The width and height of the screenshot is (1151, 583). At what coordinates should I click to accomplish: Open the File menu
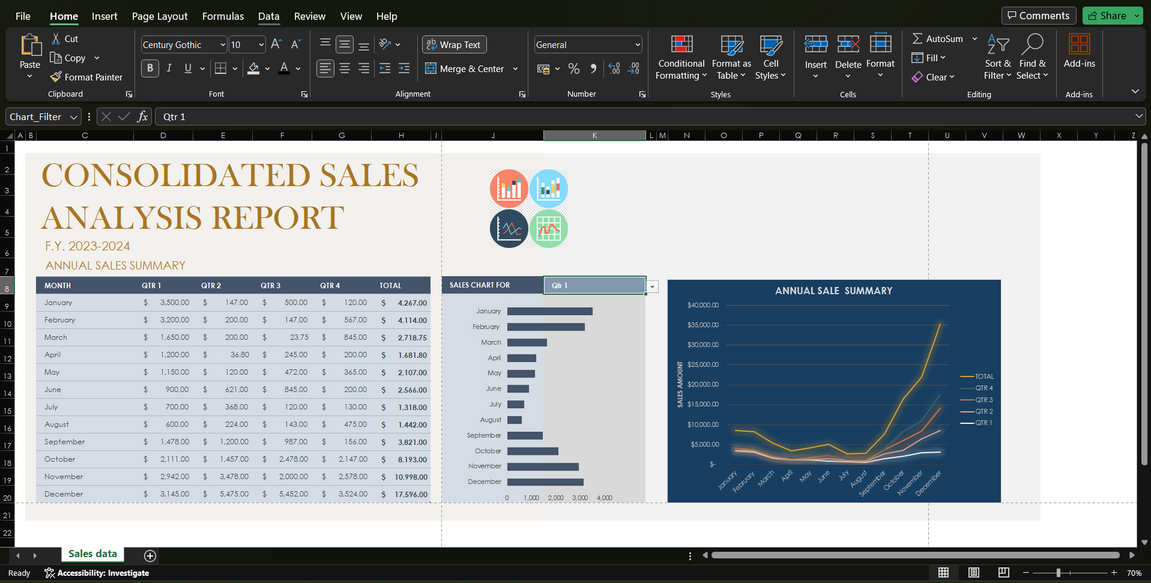(x=23, y=16)
